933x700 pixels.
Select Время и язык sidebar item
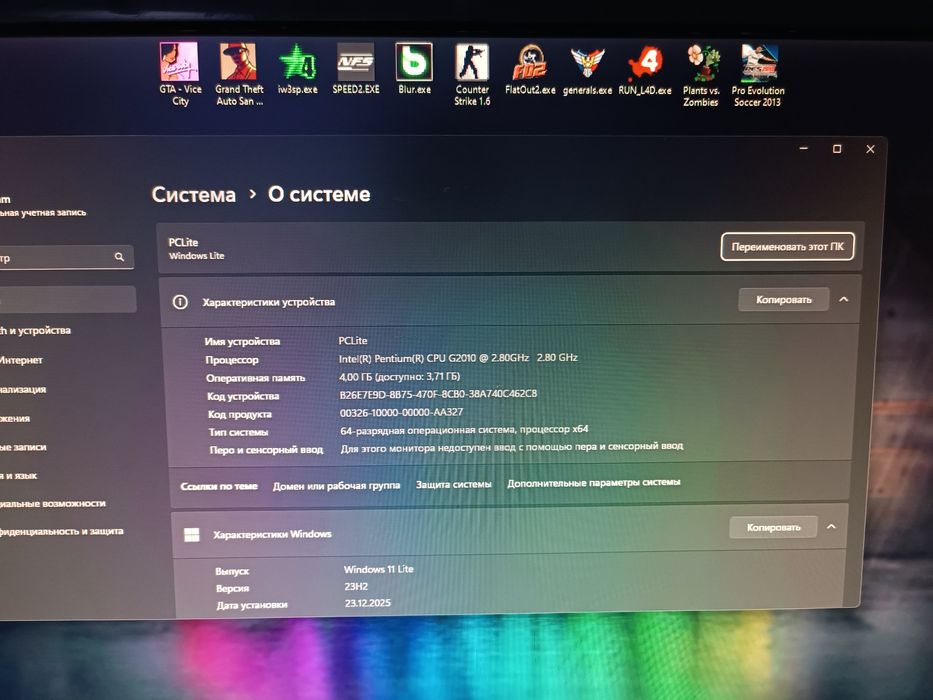[x=19, y=476]
